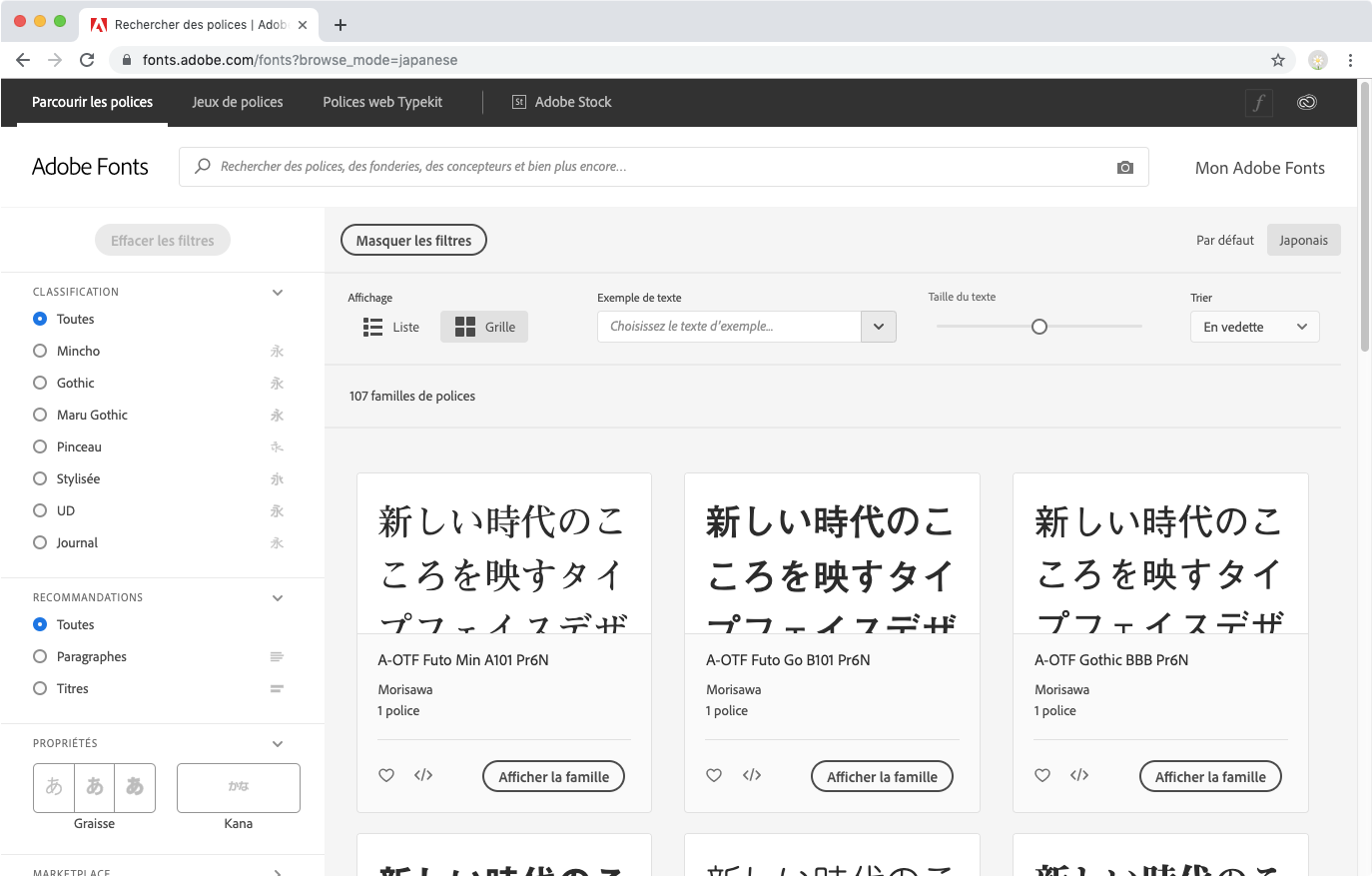The height and width of the screenshot is (877, 1372).
Task: Click the site lock icon in address bar
Action: click(126, 60)
